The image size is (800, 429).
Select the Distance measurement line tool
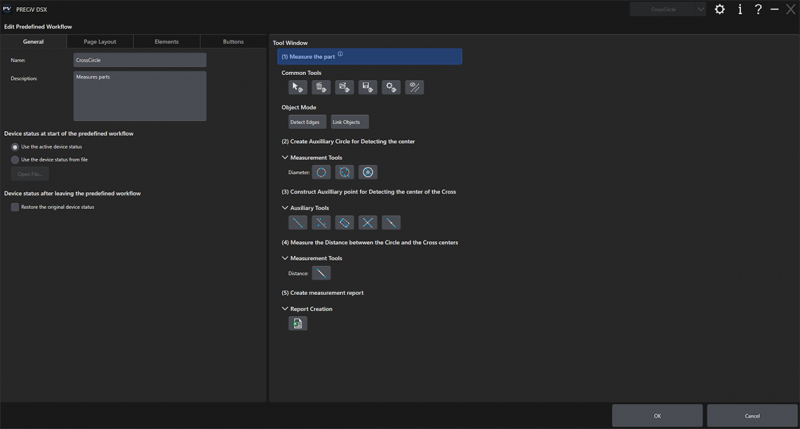point(320,272)
